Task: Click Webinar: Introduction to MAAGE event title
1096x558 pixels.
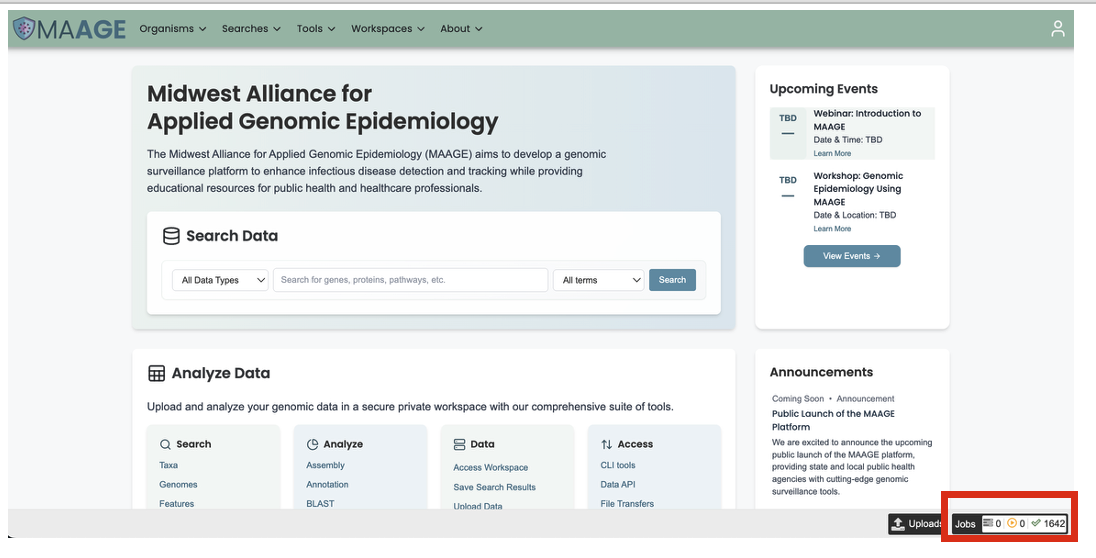Action: pyautogui.click(x=867, y=120)
